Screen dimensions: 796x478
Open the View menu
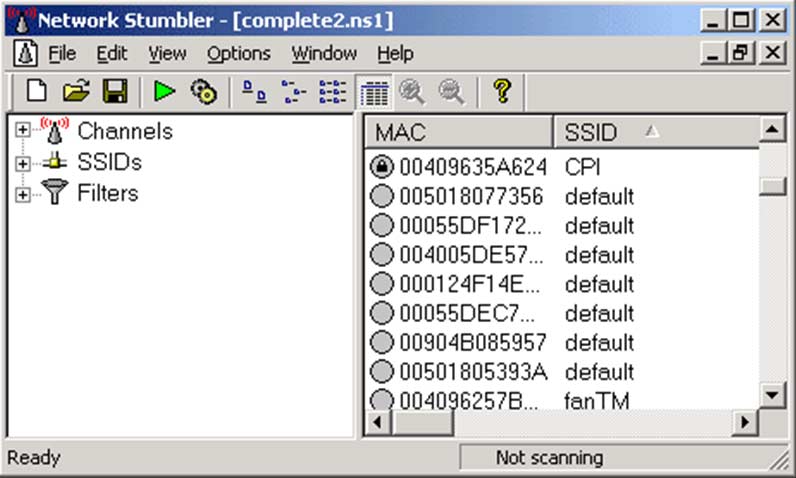[x=167, y=53]
